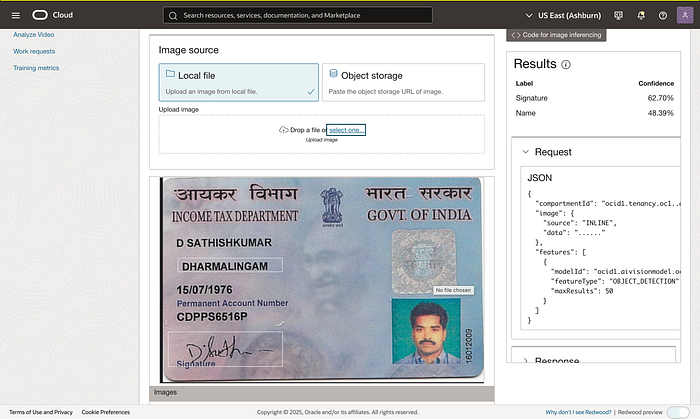Toggle the Redwood preview switch
700x419 pixels.
coord(678,412)
